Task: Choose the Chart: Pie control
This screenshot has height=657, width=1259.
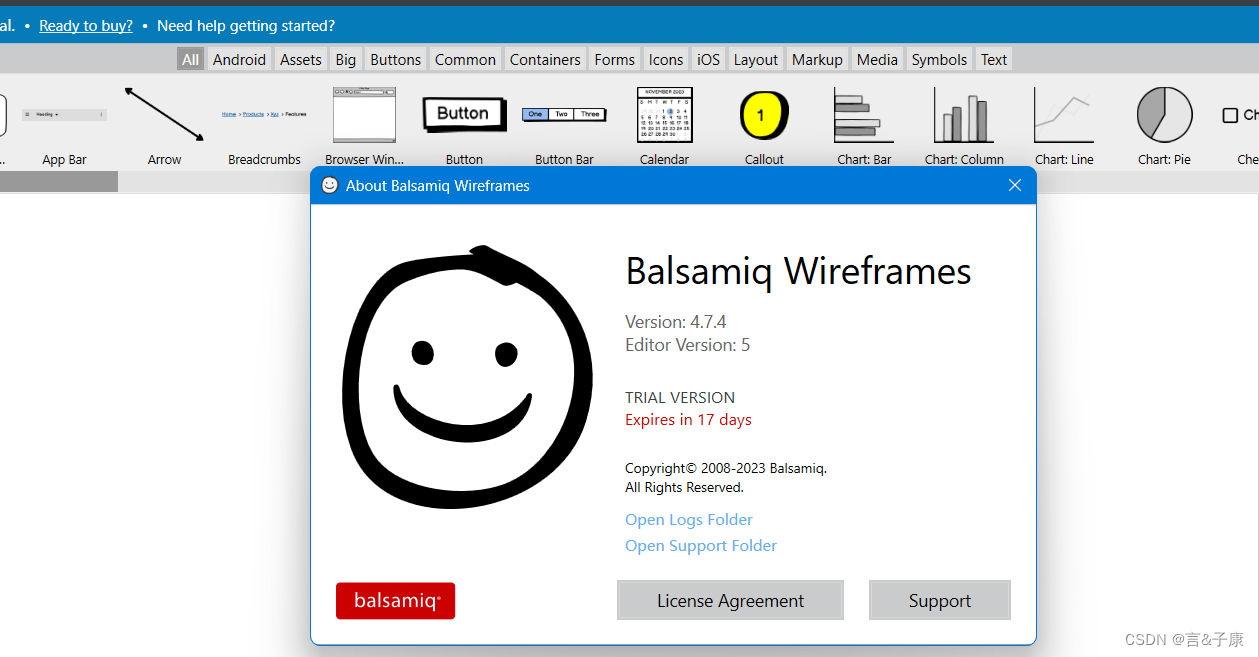Action: pyautogui.click(x=1164, y=114)
